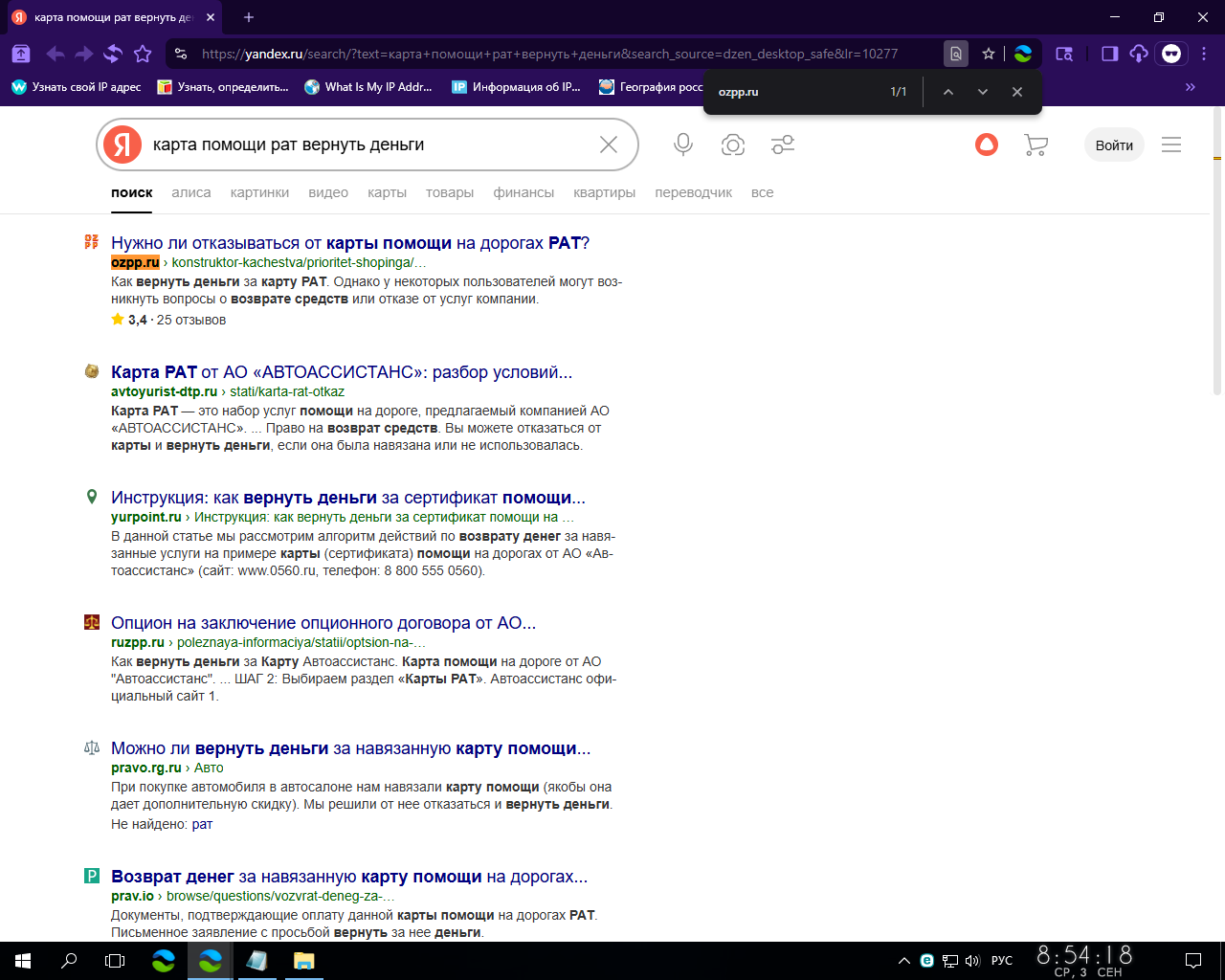Open incognito mask profile icon

click(1171, 54)
